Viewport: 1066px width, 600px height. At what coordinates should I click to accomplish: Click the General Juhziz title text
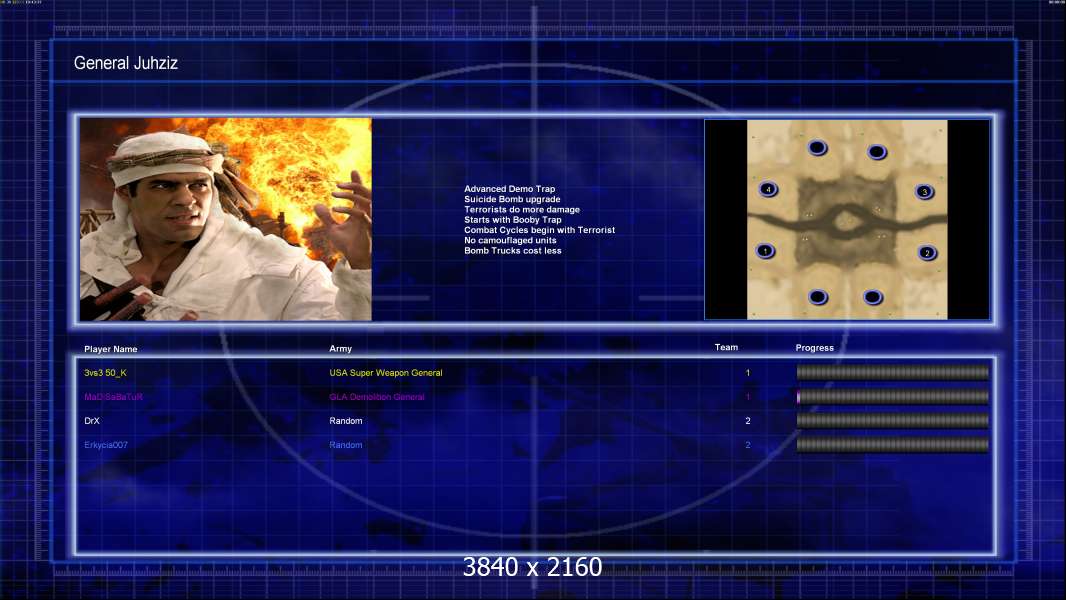tap(126, 63)
